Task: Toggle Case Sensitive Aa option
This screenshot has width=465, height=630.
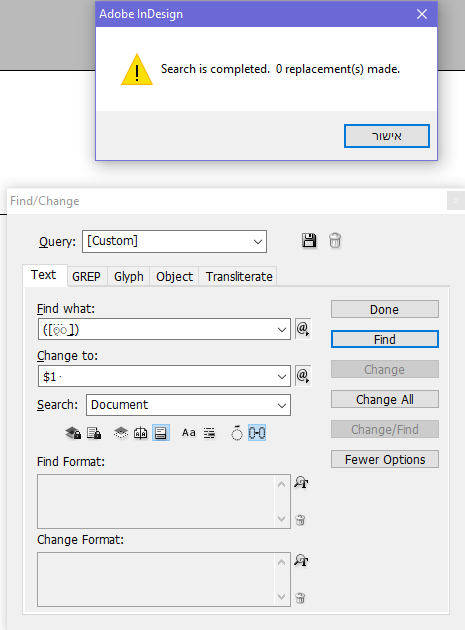Action: click(188, 433)
